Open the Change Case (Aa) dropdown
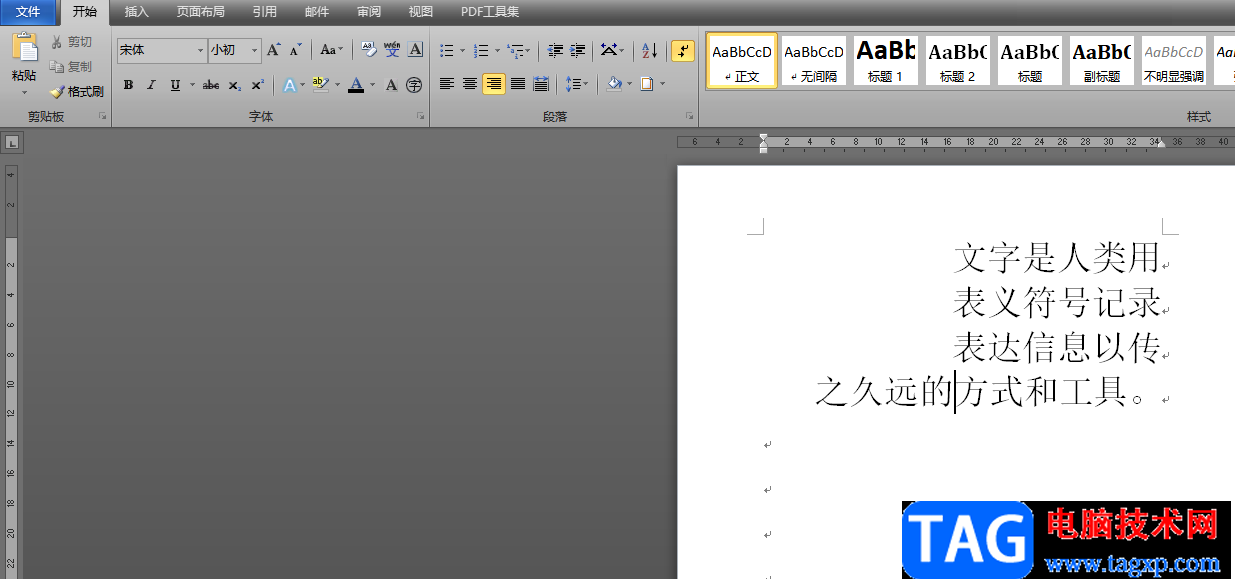 pos(331,50)
